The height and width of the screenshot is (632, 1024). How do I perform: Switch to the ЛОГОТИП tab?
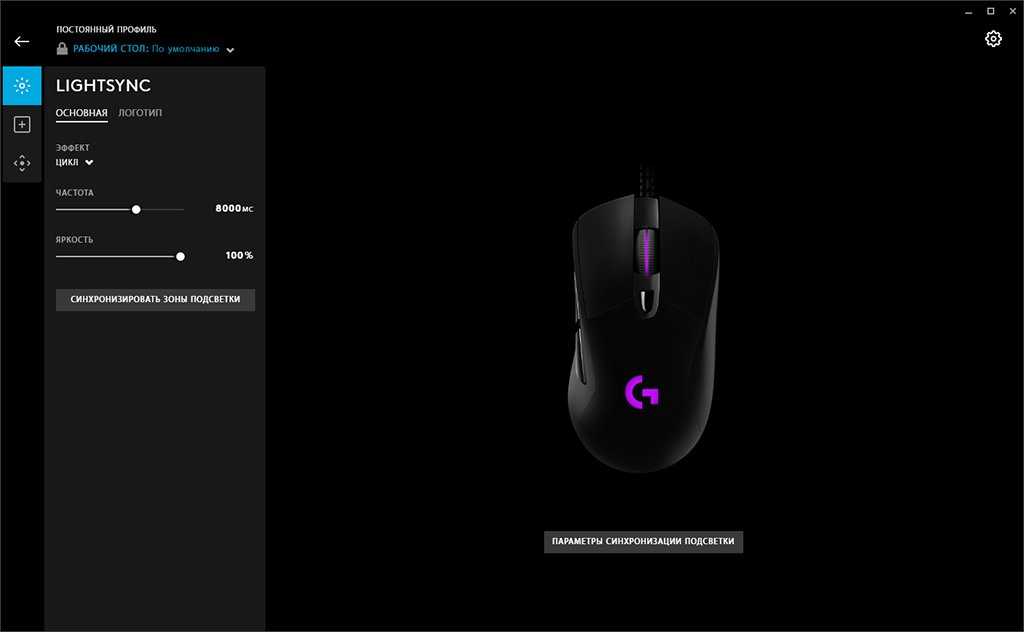pyautogui.click(x=140, y=113)
